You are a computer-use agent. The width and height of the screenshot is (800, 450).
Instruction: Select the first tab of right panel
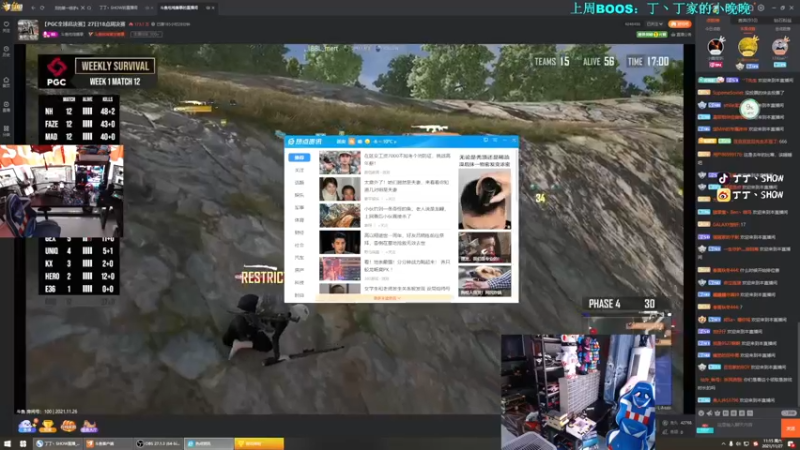click(x=713, y=20)
